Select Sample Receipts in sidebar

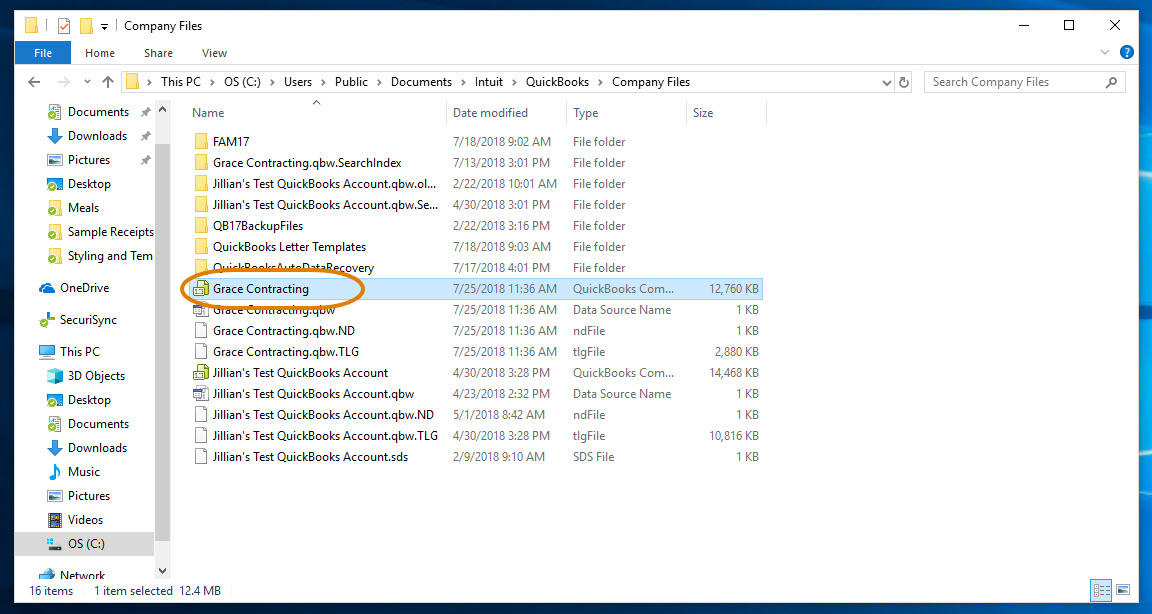pos(110,232)
